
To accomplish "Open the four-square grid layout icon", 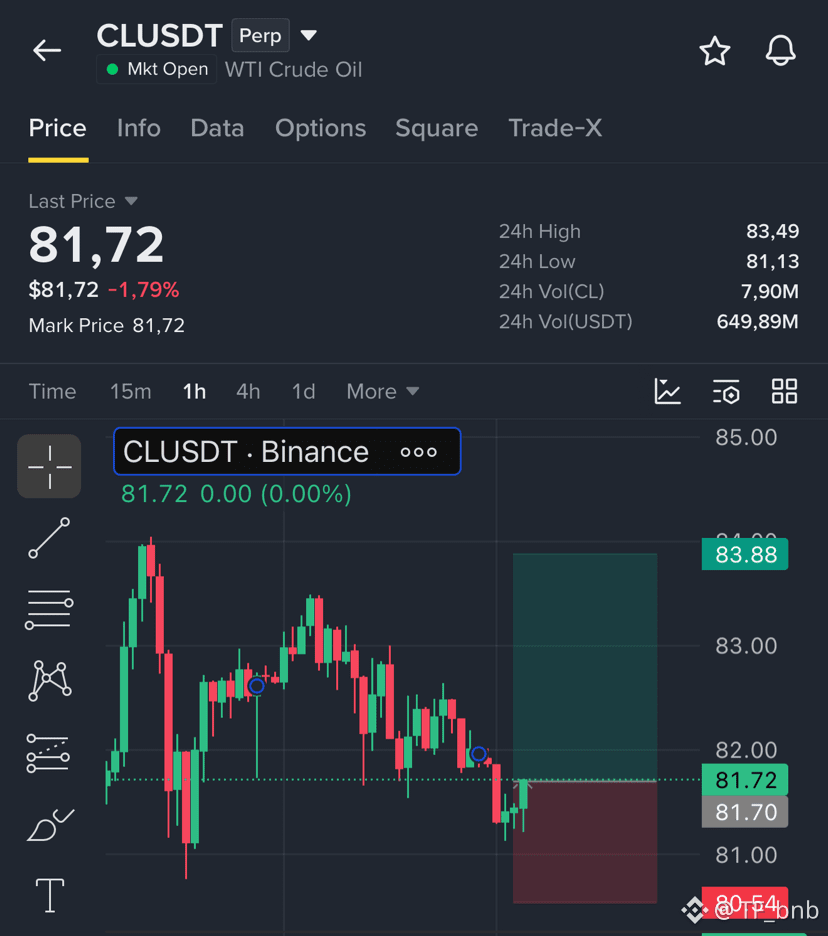I will 784,392.
